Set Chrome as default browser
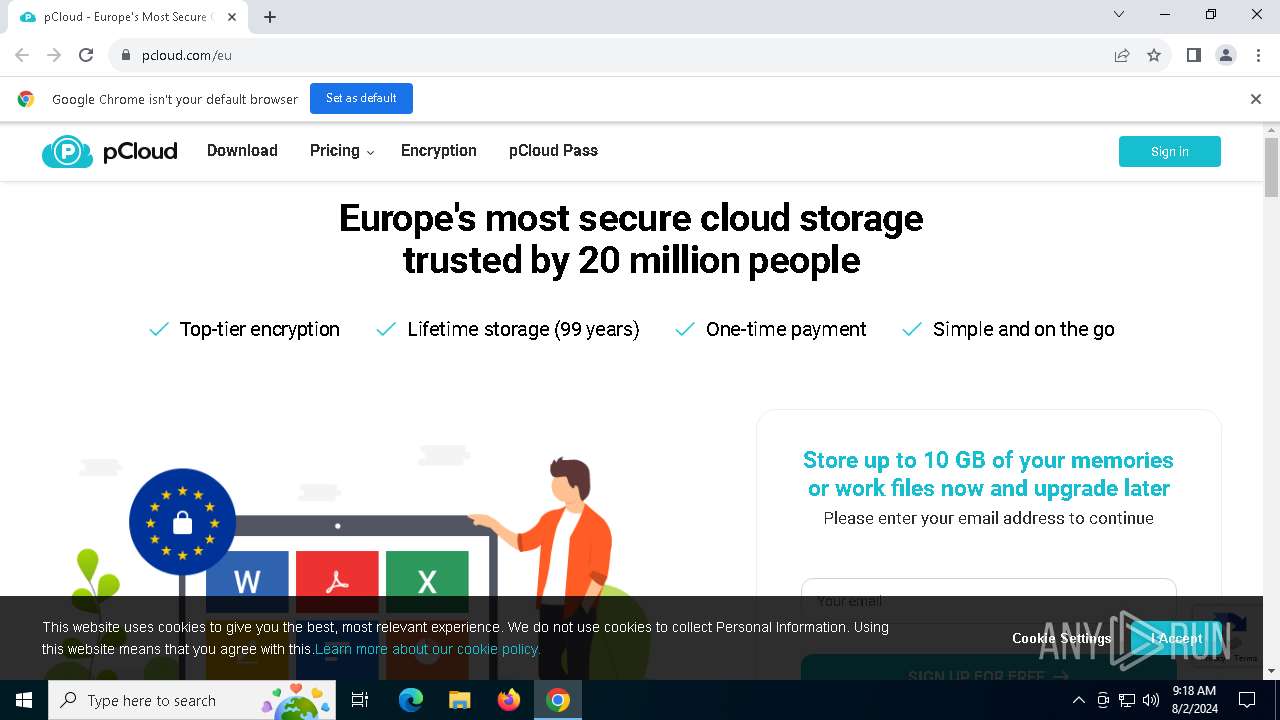The height and width of the screenshot is (720, 1280). [x=361, y=98]
